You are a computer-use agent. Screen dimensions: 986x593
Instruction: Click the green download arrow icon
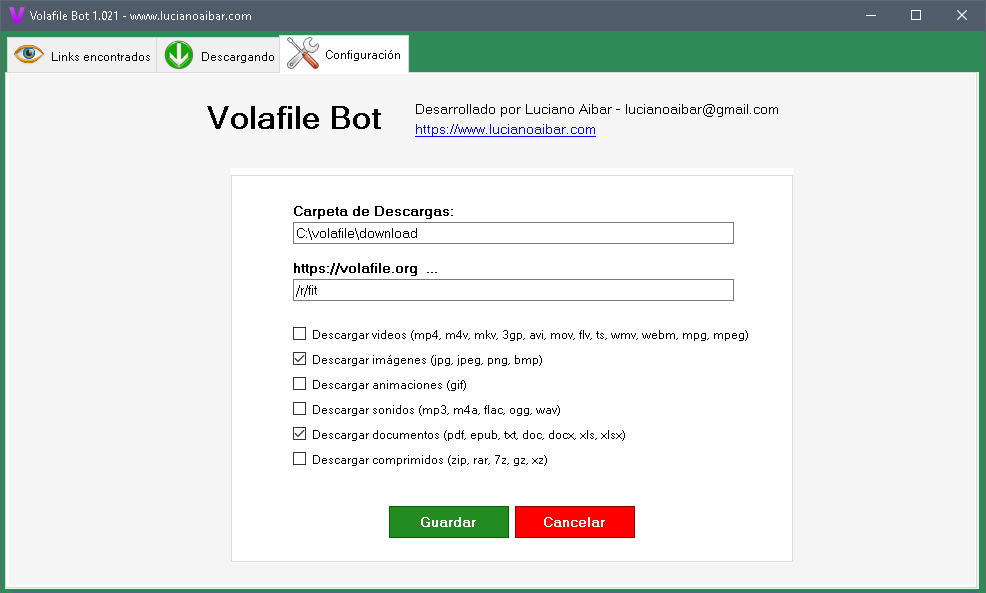[179, 55]
